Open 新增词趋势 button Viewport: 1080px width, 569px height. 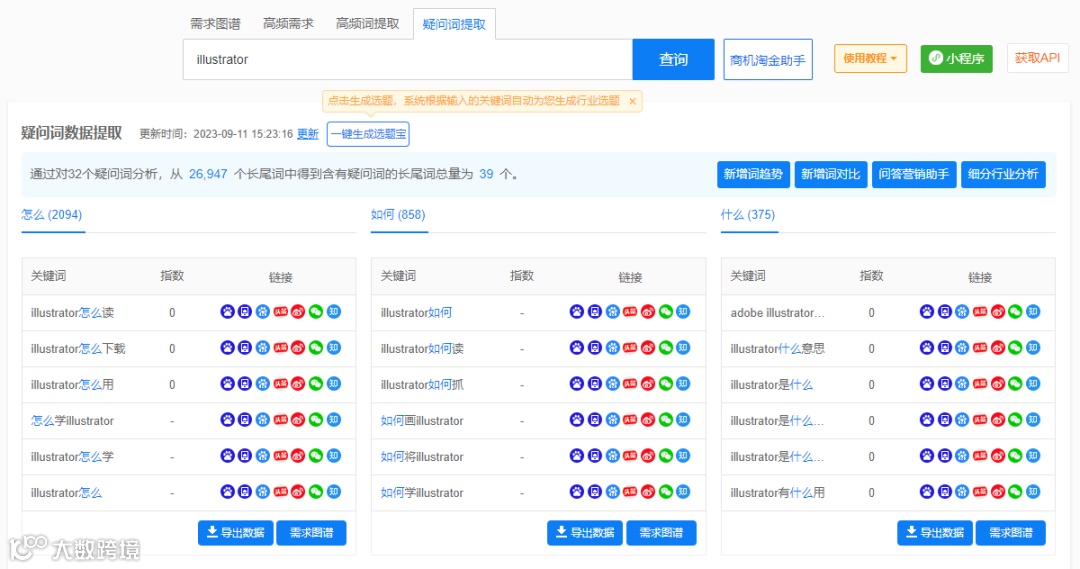753,174
